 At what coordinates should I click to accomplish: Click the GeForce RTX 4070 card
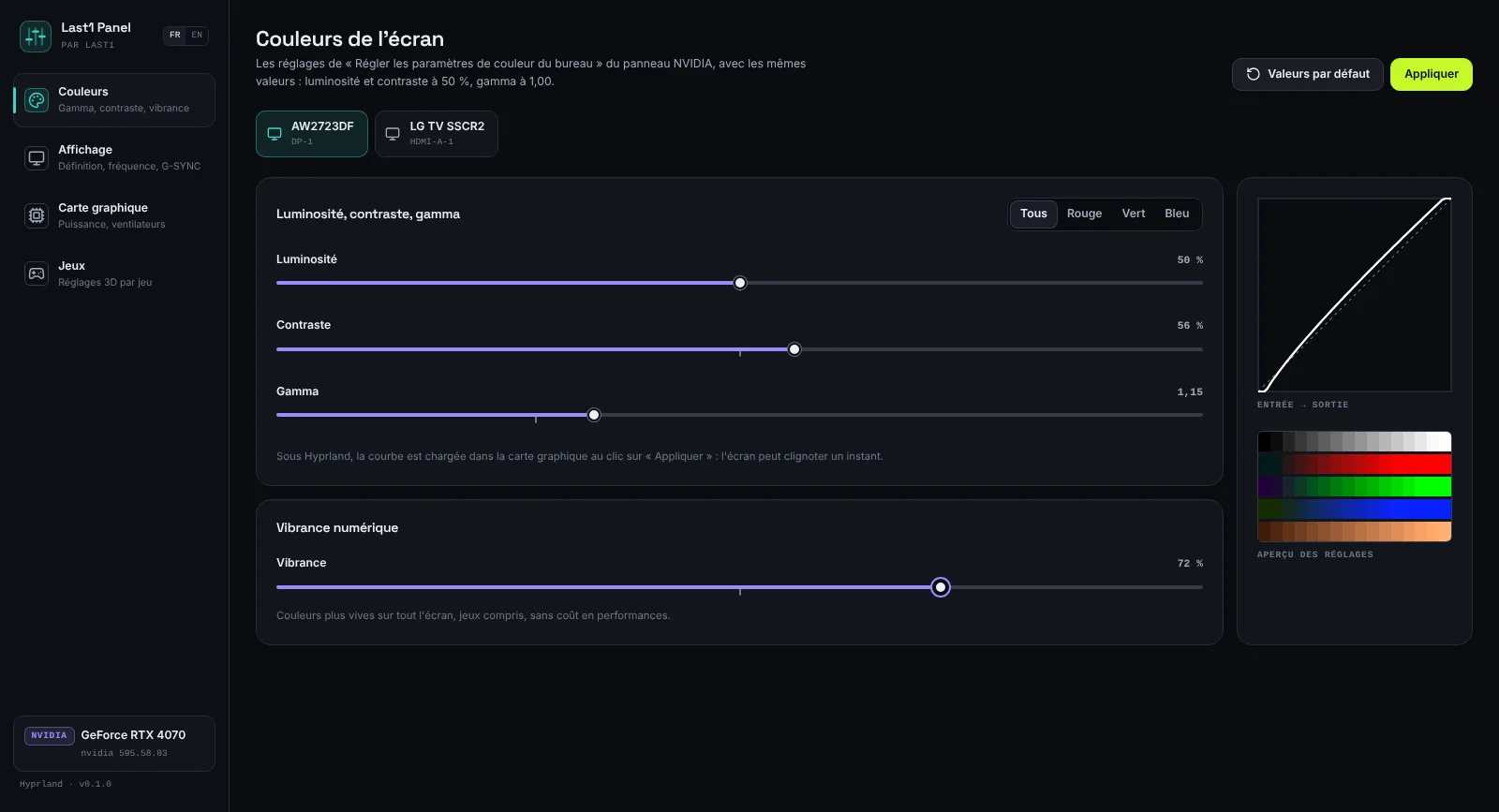tap(114, 744)
